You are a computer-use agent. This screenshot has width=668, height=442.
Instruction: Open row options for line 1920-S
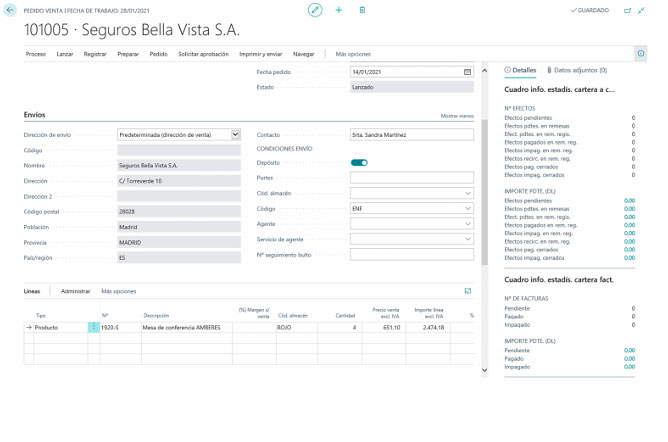pyautogui.click(x=94, y=327)
